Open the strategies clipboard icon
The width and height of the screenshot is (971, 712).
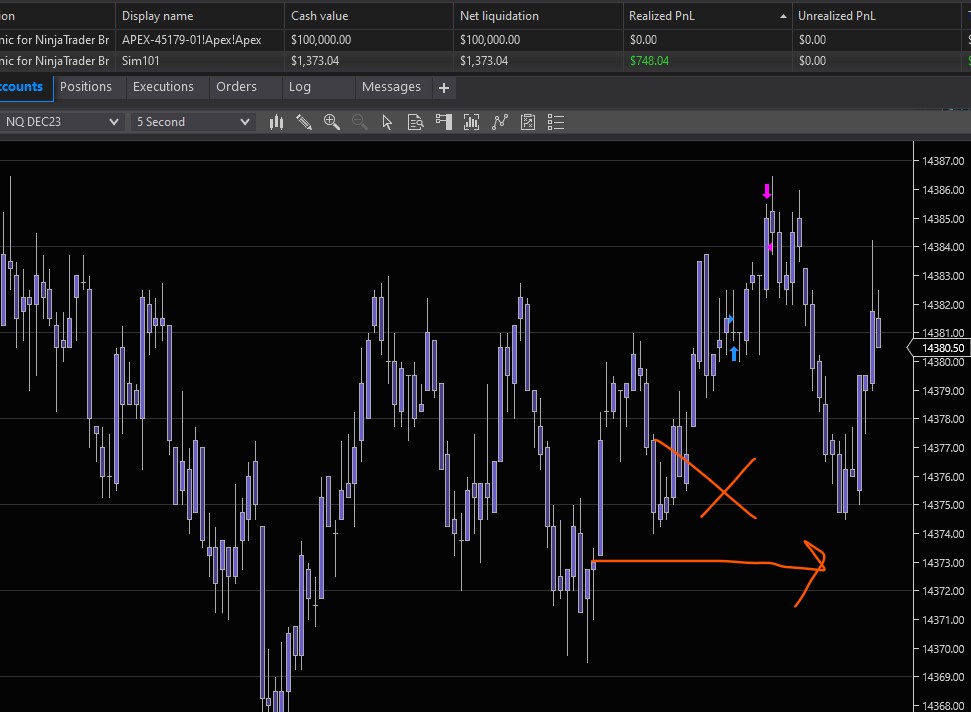[528, 122]
